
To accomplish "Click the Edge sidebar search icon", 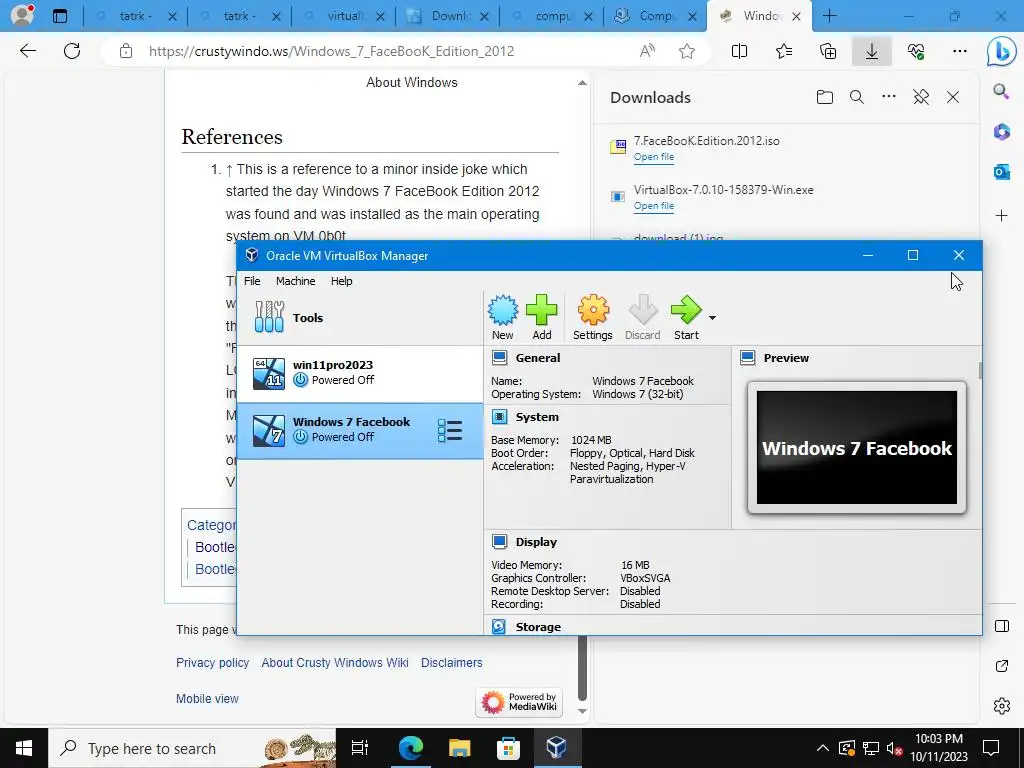I will pyautogui.click(x=1001, y=91).
